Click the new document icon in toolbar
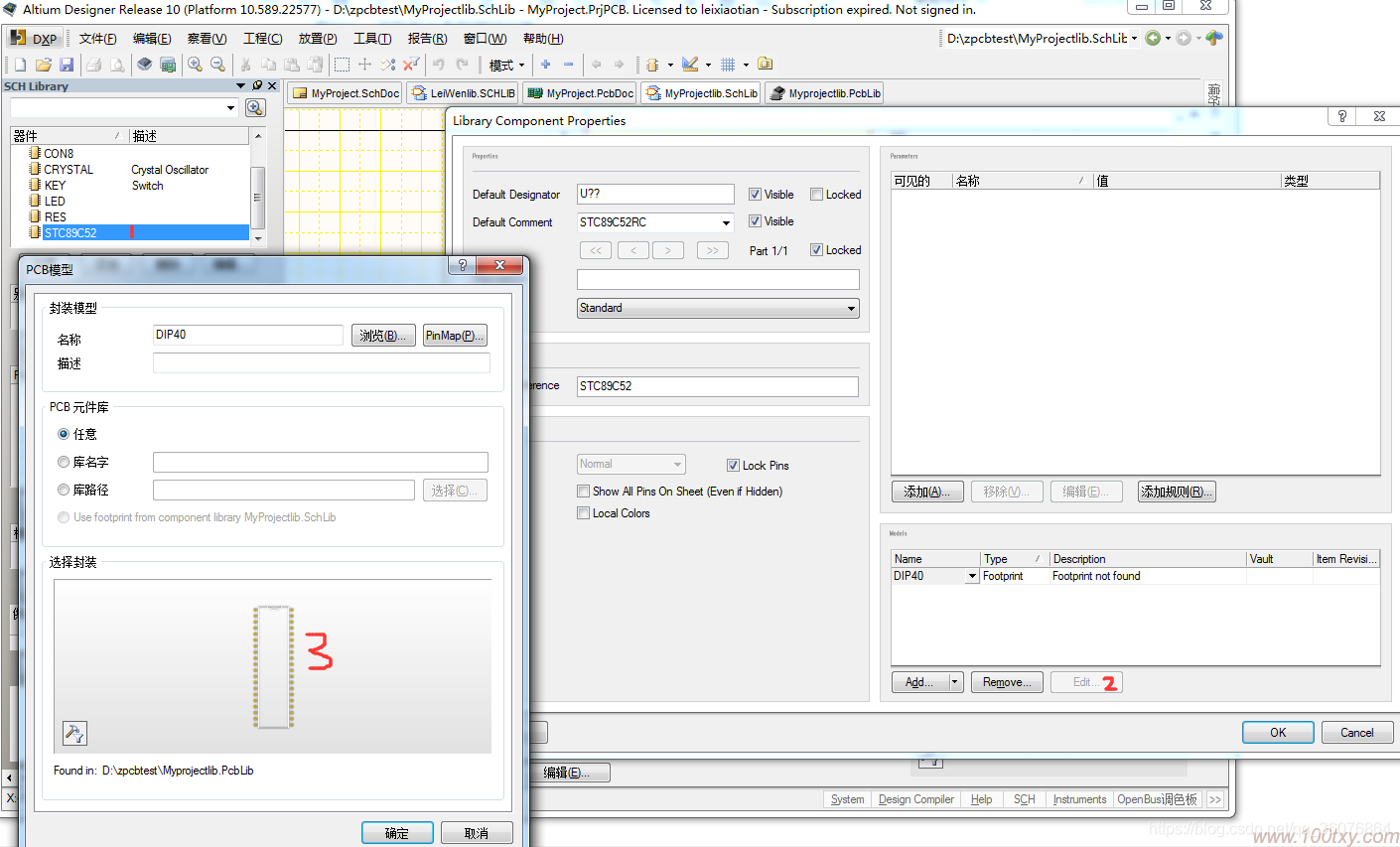1400x847 pixels. (x=20, y=65)
